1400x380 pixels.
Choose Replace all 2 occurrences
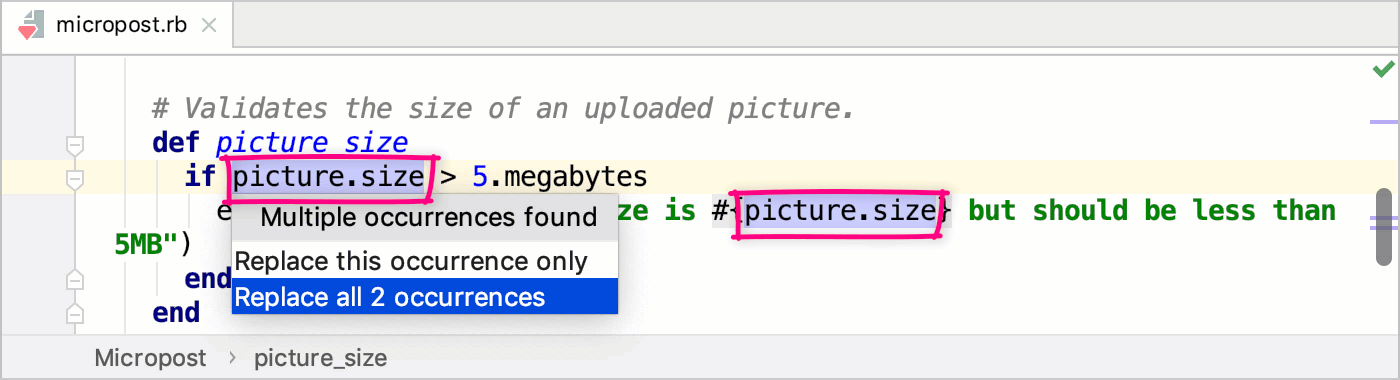[x=424, y=296]
